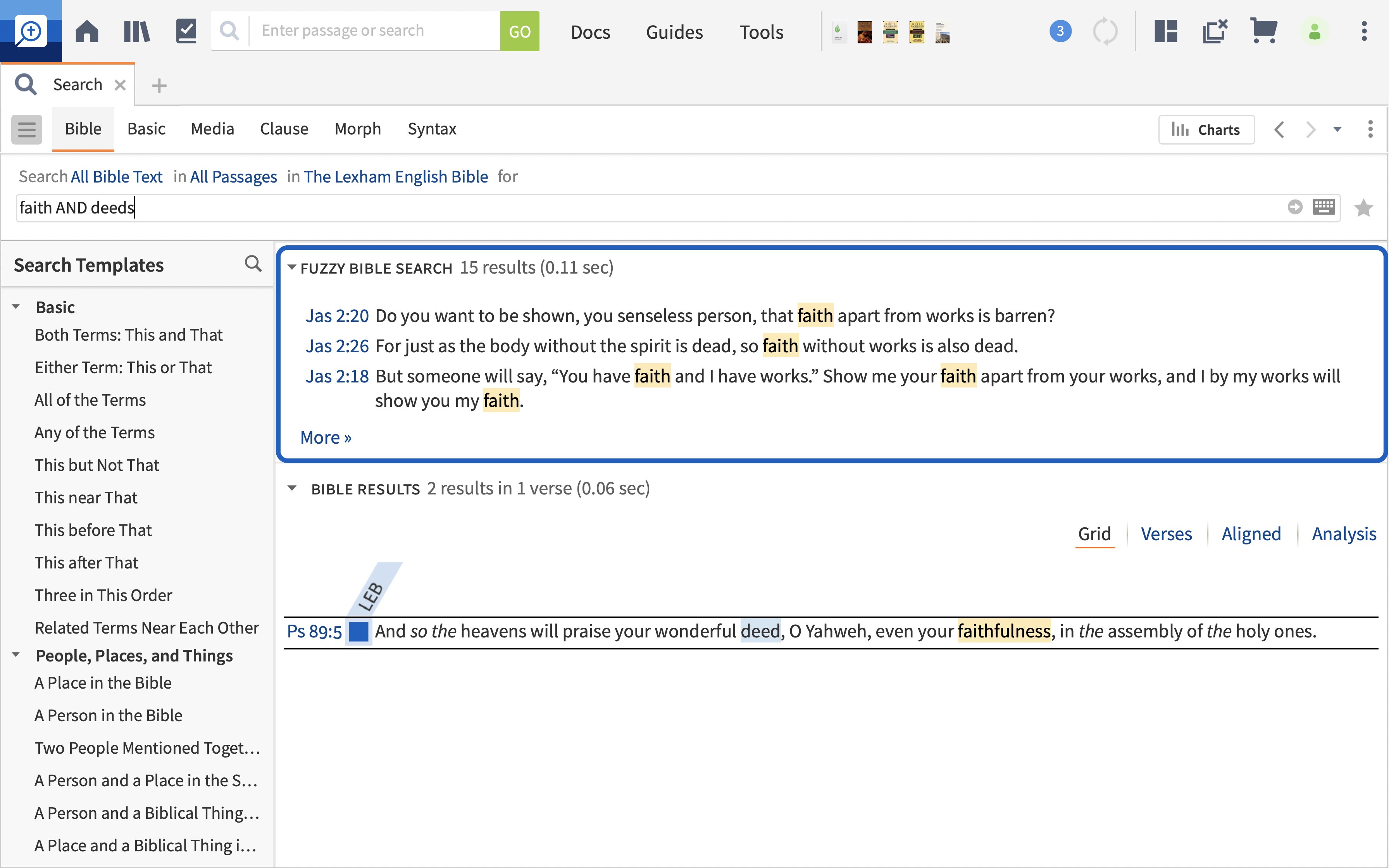Viewport: 1389px width, 868px height.
Task: Open the green user account icon
Action: (x=1314, y=31)
